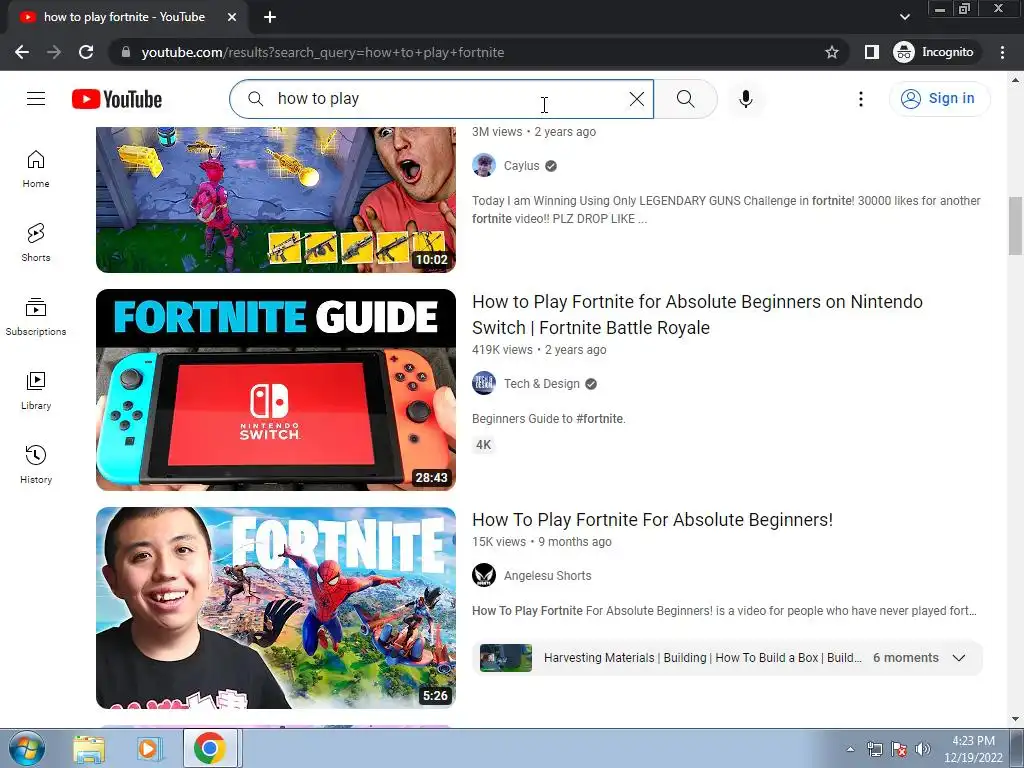
Task: Open Library in sidebar
Action: pos(36,391)
